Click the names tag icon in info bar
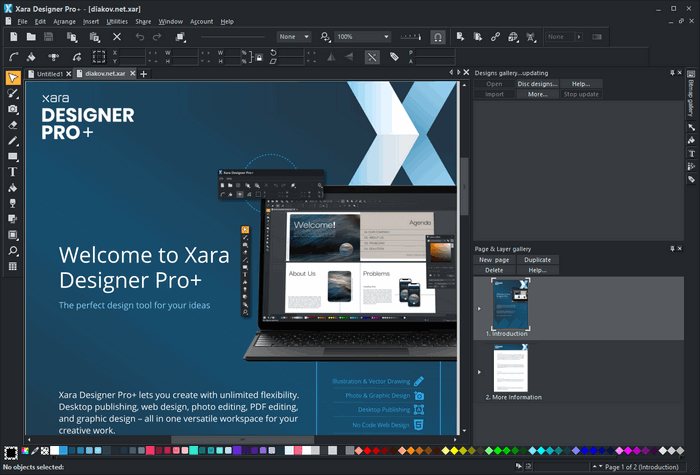 point(394,57)
